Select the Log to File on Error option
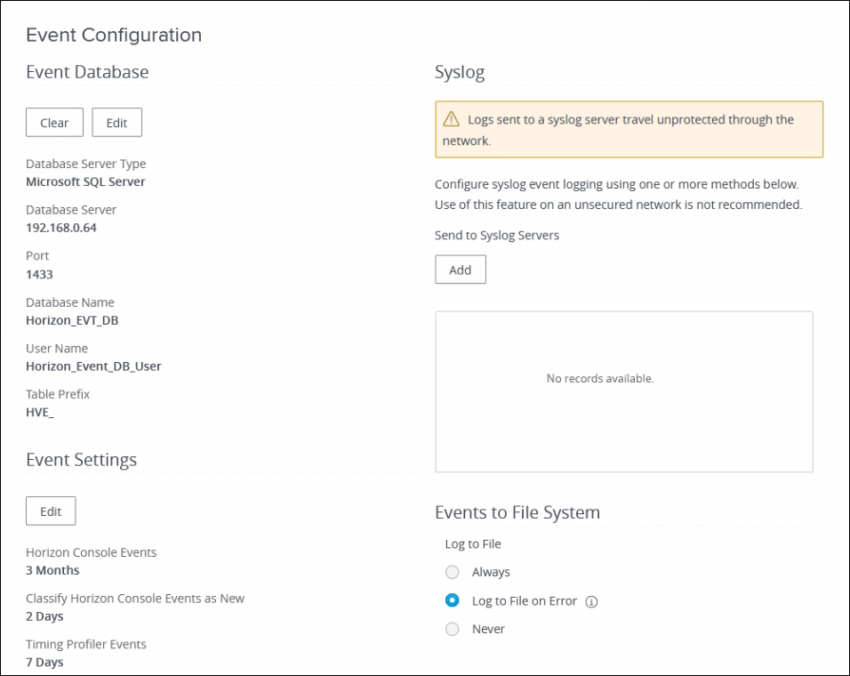The width and height of the screenshot is (850, 676). point(452,601)
